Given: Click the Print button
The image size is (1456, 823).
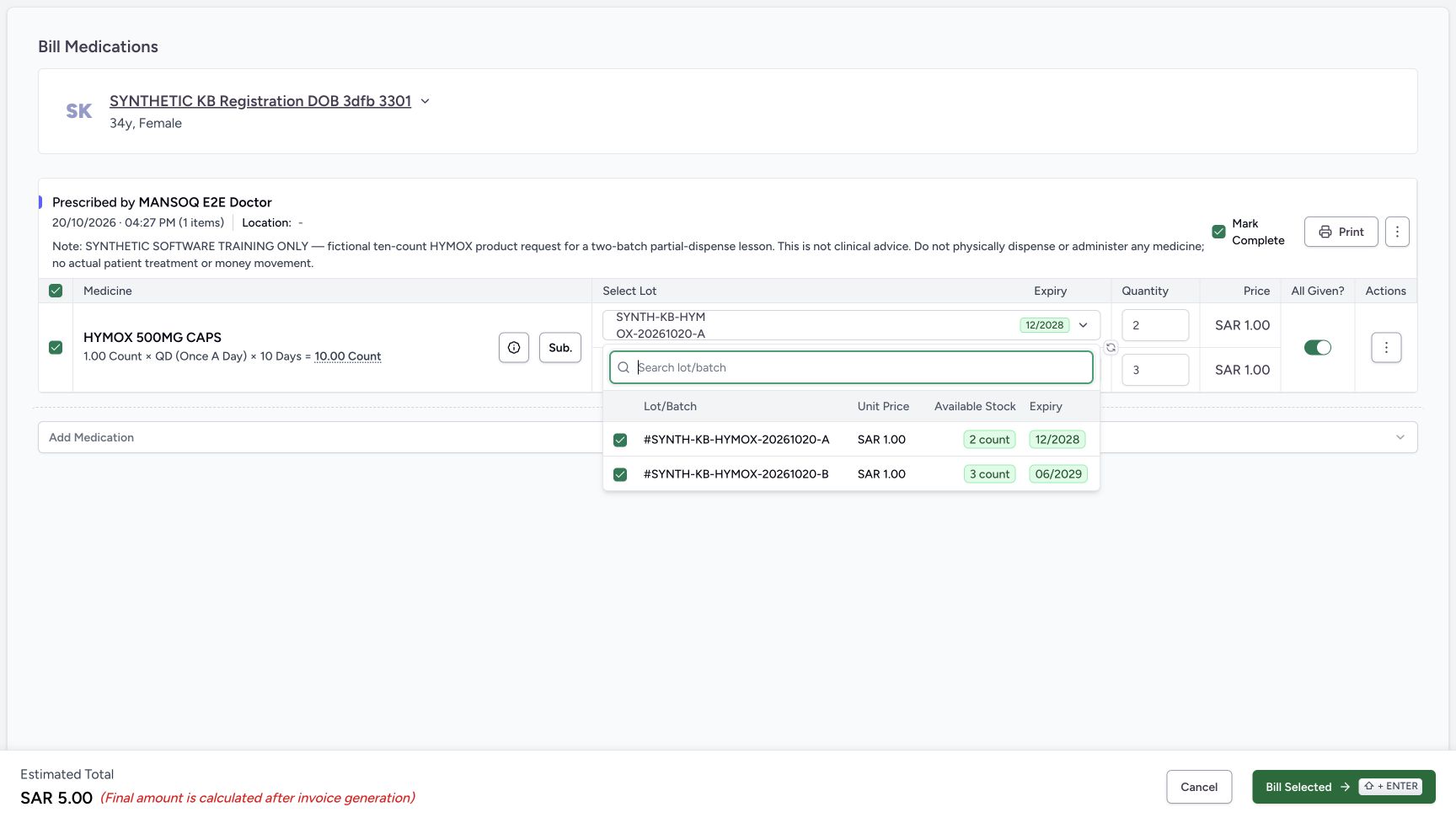Looking at the screenshot, I should click(1341, 232).
